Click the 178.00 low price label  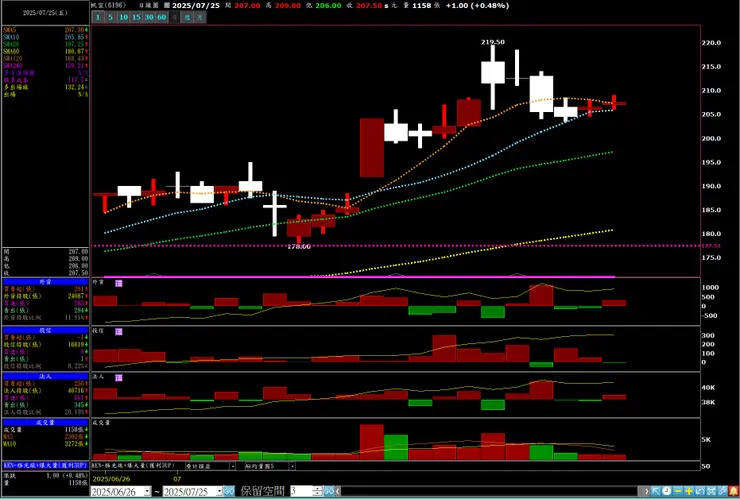(x=299, y=246)
